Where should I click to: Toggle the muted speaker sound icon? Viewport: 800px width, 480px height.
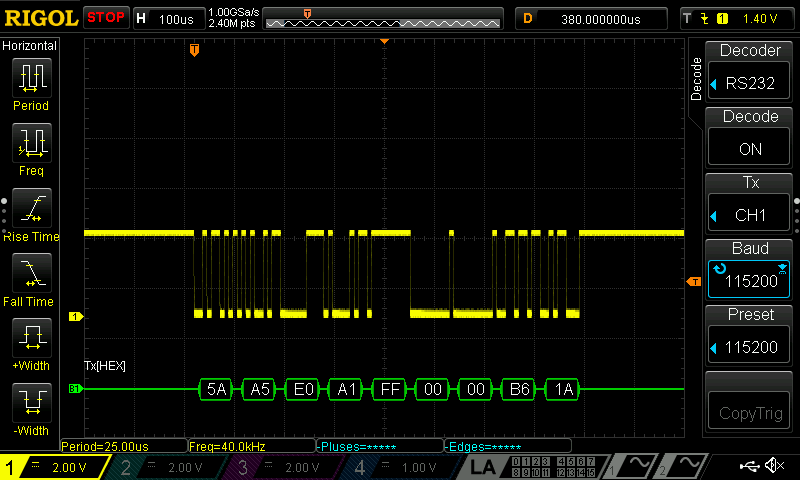coord(774,466)
